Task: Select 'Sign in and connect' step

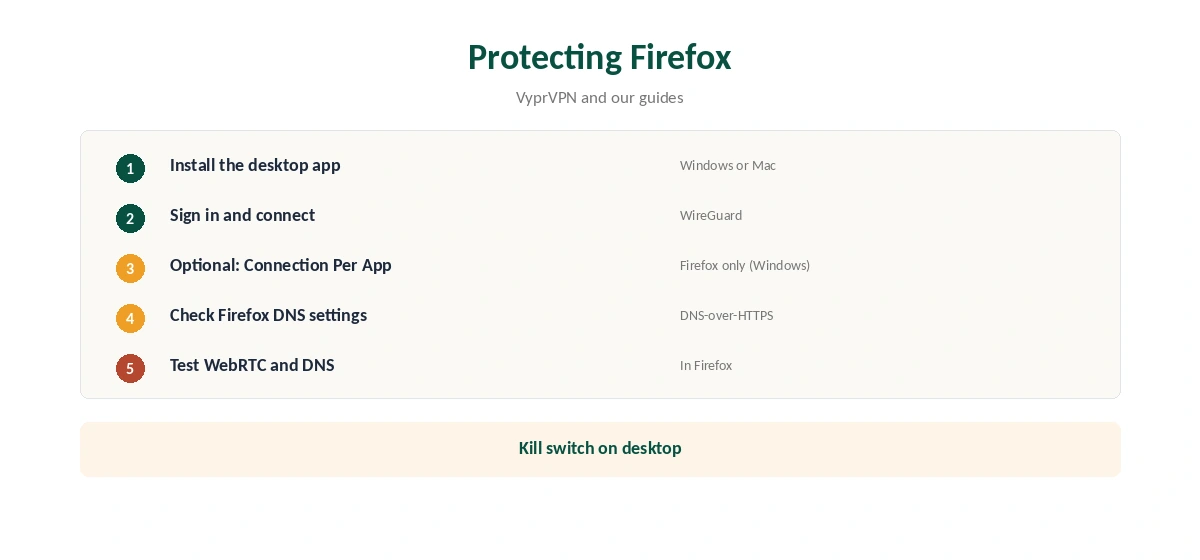Action: point(242,215)
